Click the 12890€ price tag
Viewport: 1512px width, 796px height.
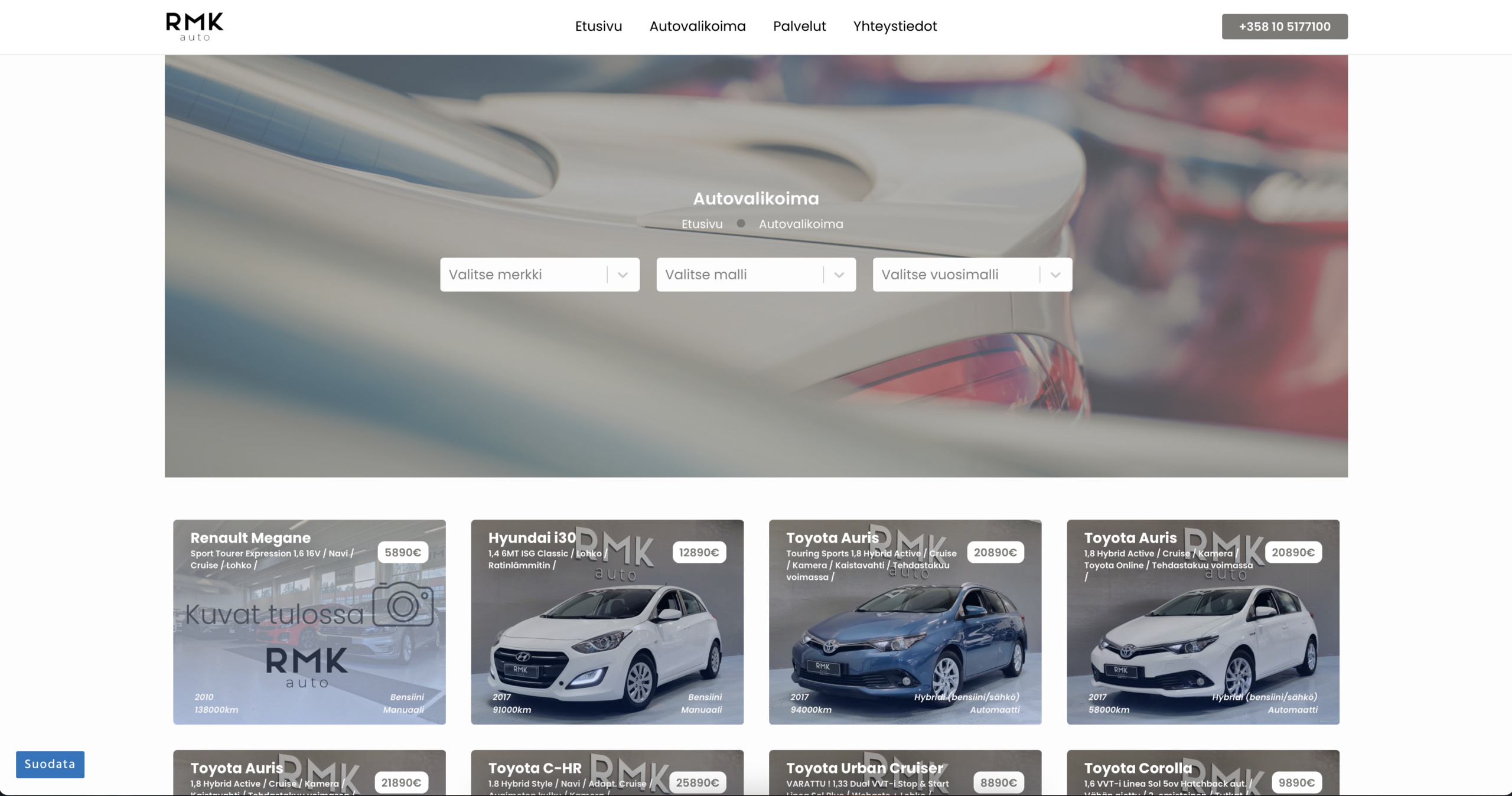tap(699, 553)
